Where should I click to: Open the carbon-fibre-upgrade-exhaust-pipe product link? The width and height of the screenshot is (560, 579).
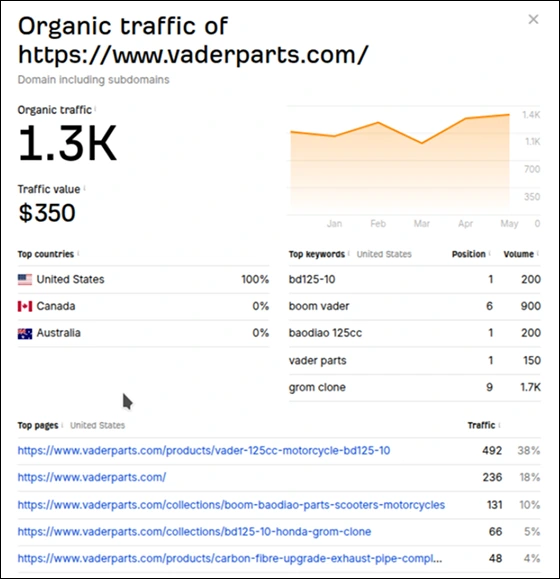click(x=230, y=558)
